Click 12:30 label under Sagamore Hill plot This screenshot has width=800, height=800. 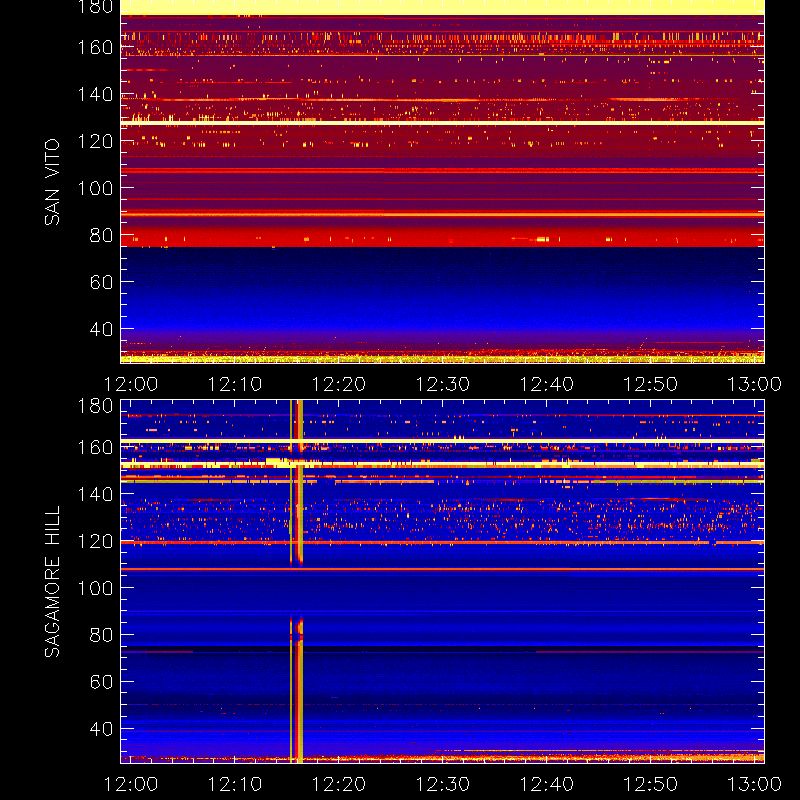click(442, 784)
